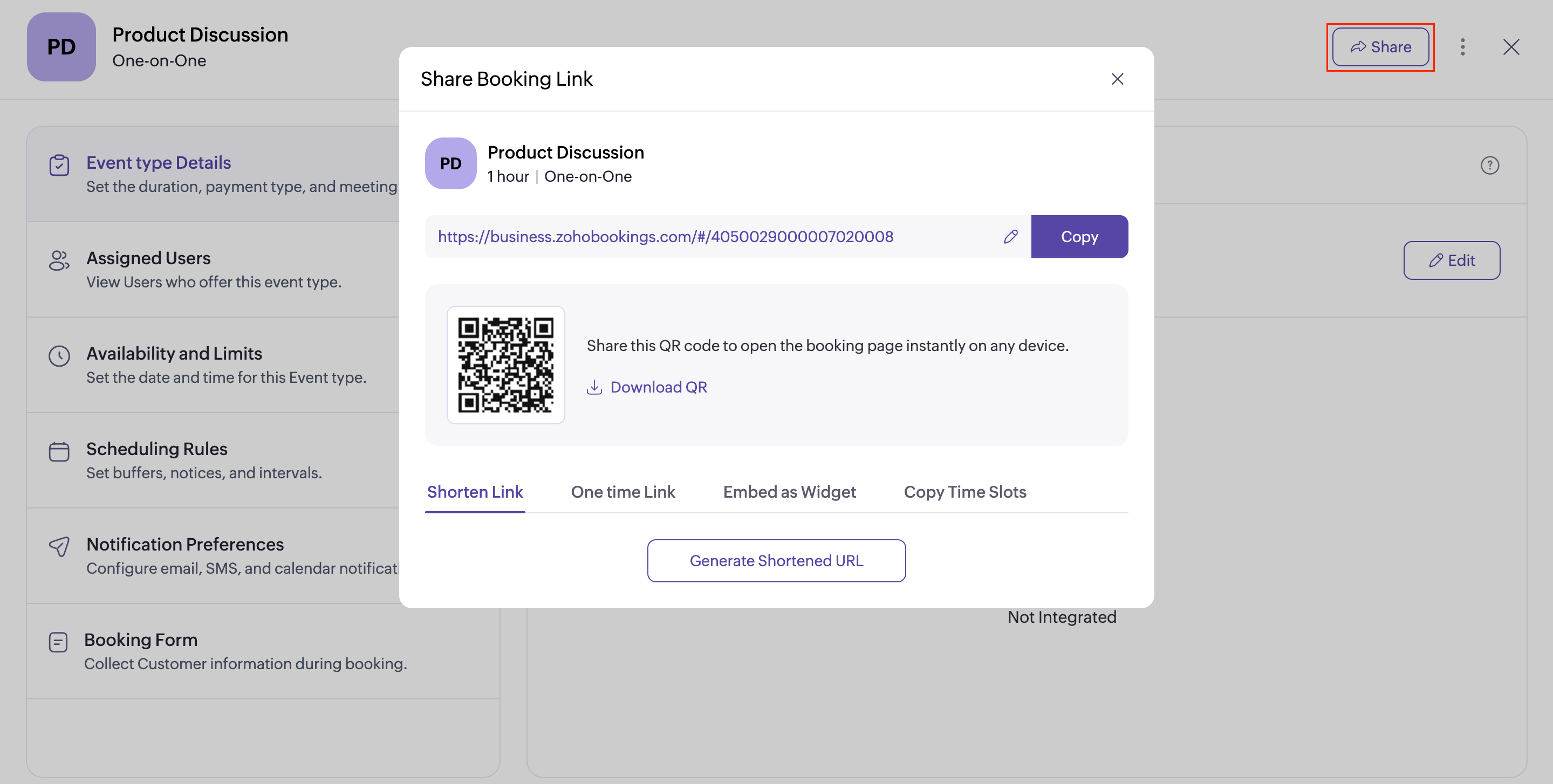Click the Share button in header

pos(1380,47)
